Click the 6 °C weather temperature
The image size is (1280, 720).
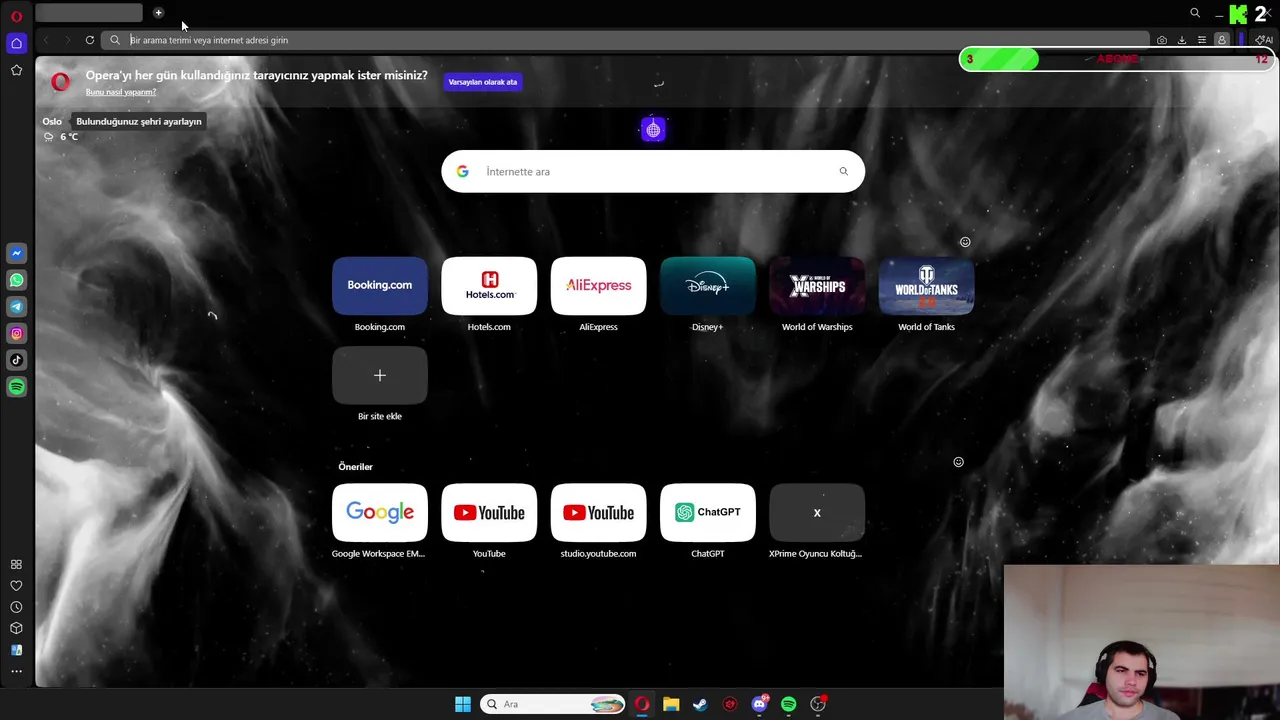[69, 137]
